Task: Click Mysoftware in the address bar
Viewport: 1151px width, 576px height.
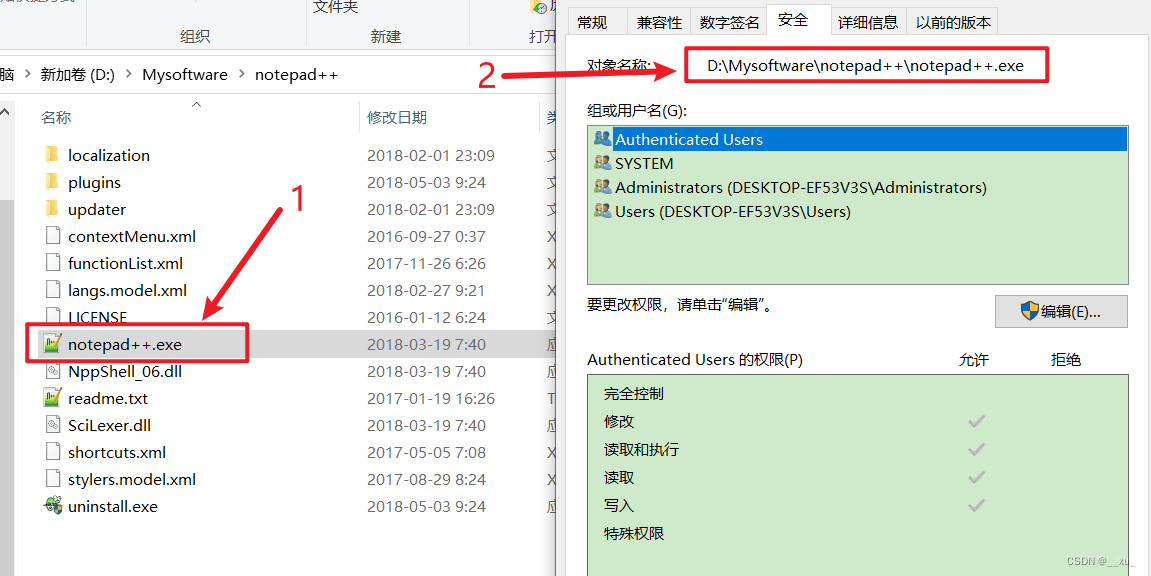Action: 185,74
